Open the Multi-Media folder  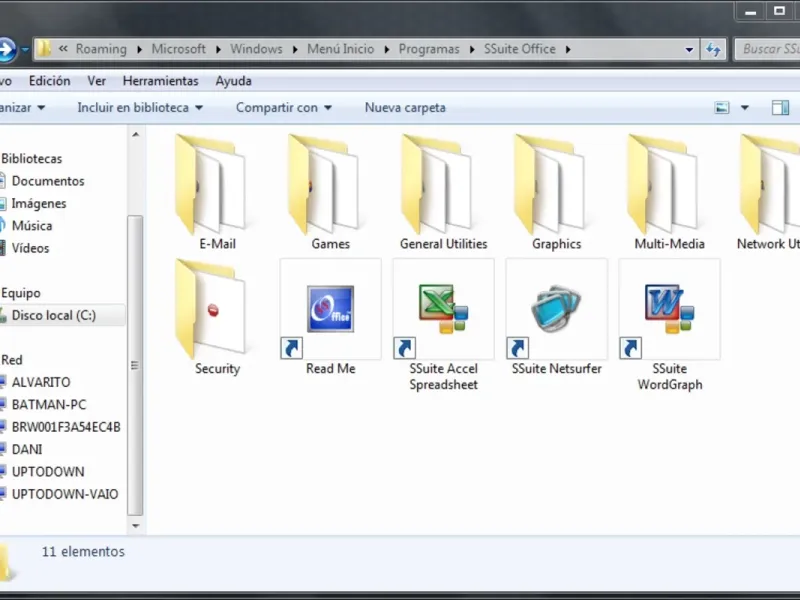(x=669, y=191)
